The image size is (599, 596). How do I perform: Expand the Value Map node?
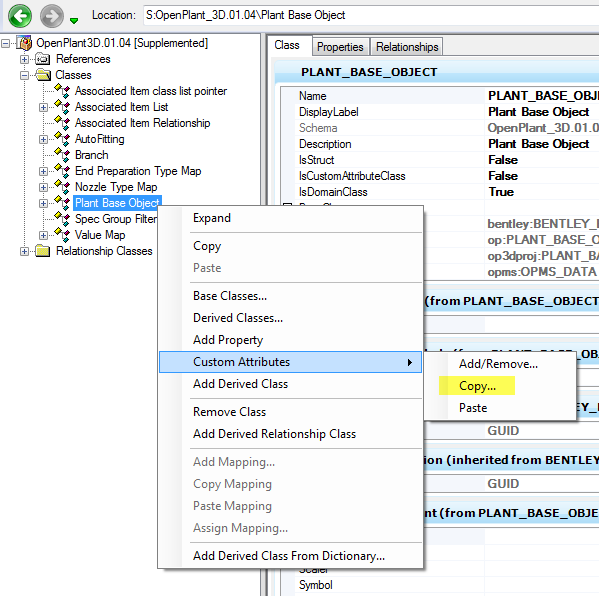click(43, 235)
